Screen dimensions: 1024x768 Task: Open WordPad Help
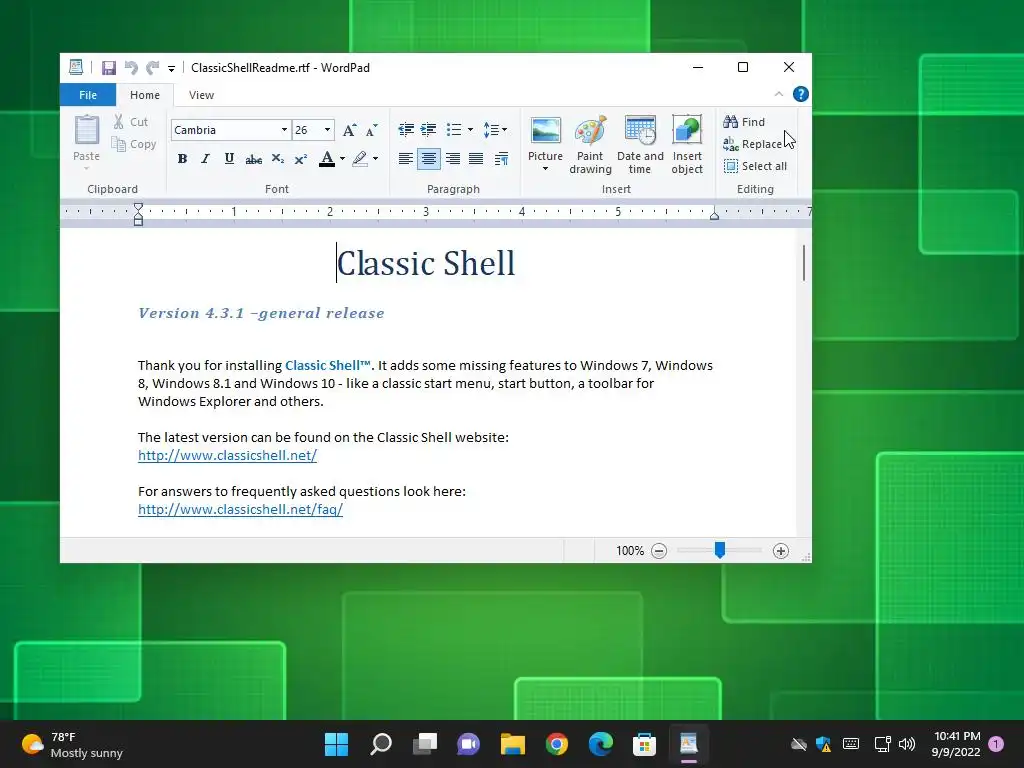pyautogui.click(x=801, y=94)
